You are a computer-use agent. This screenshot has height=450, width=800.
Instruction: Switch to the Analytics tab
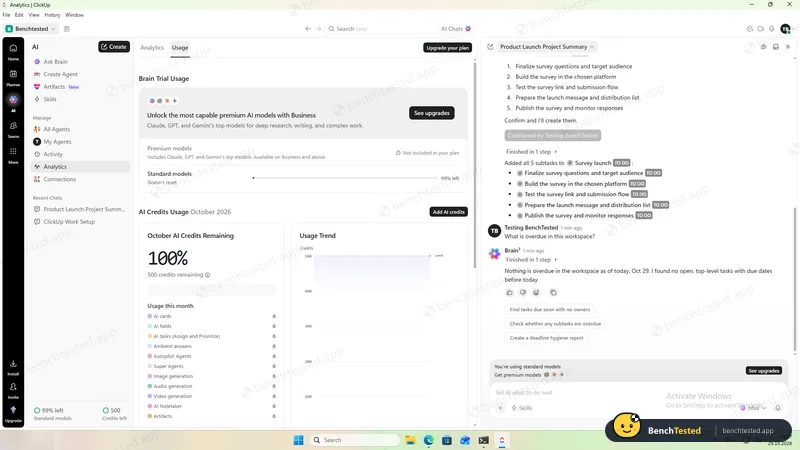pos(152,47)
